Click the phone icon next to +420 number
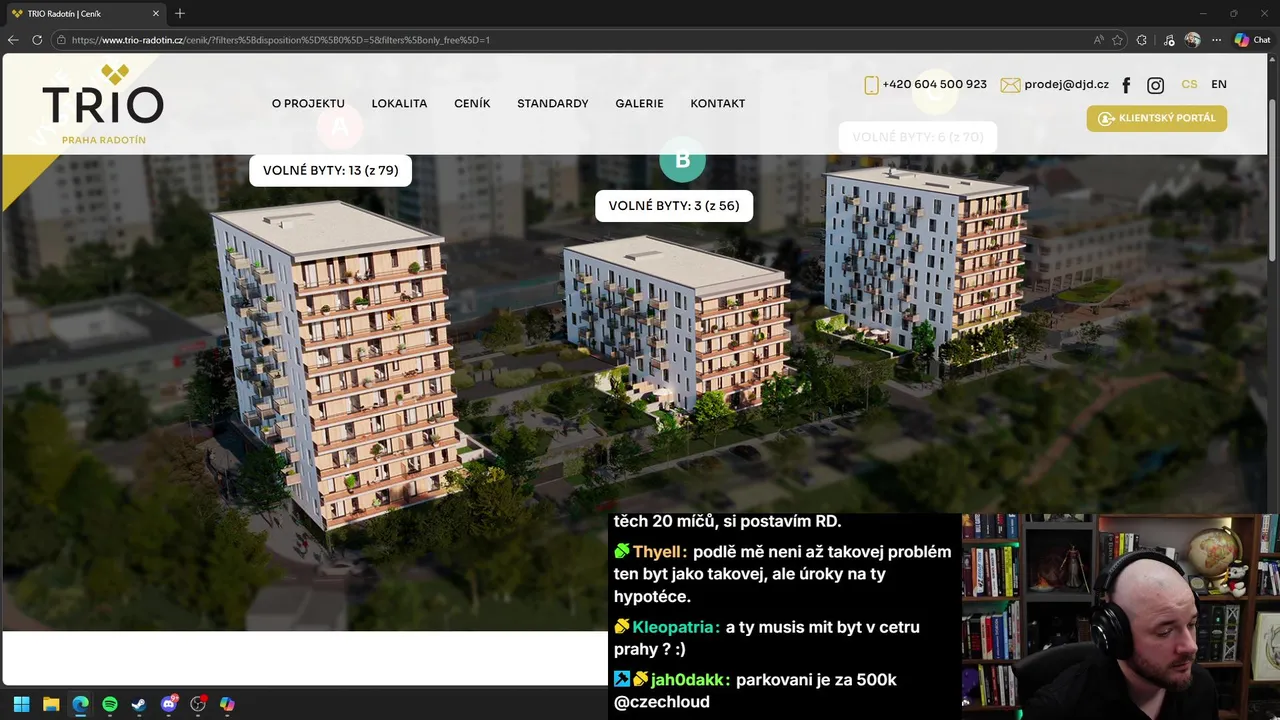The image size is (1280, 720). pos(871,85)
